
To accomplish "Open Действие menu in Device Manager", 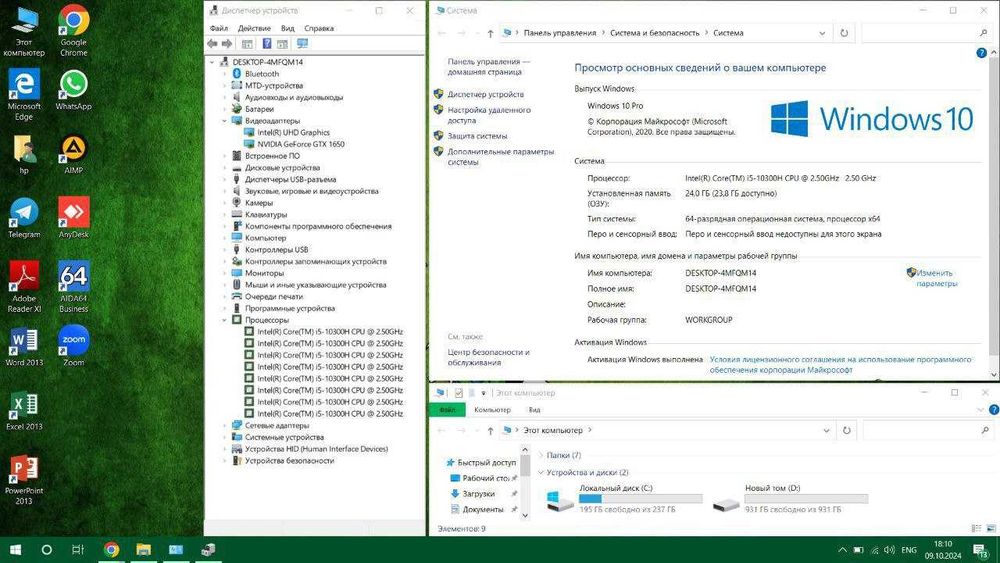I will [x=254, y=28].
